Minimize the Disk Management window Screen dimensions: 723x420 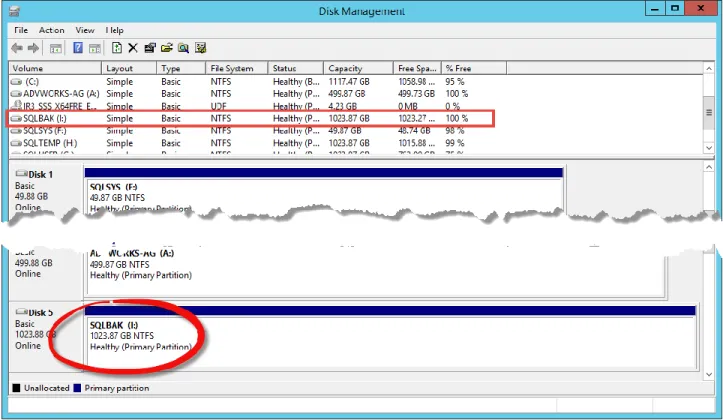pos(655,9)
